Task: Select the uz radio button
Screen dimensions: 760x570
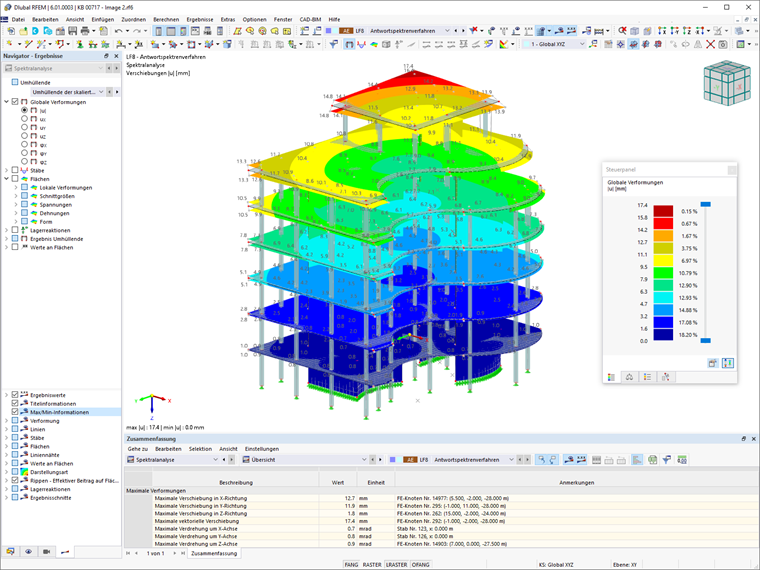Action: 24,136
